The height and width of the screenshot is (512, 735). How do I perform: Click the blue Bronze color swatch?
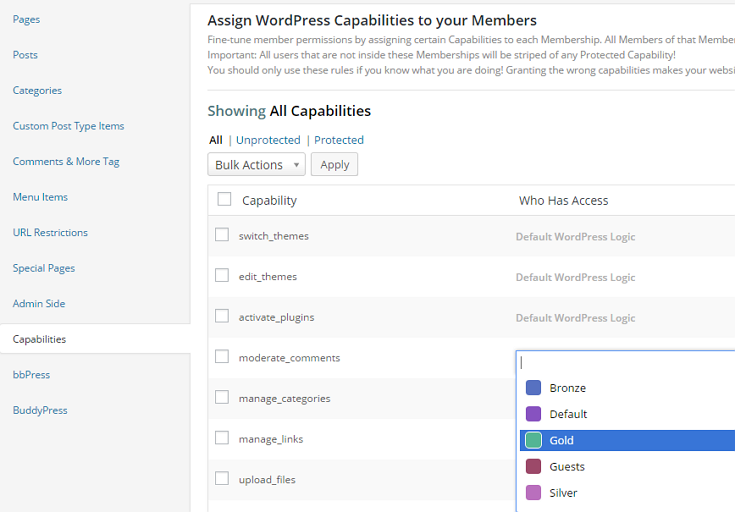(533, 388)
